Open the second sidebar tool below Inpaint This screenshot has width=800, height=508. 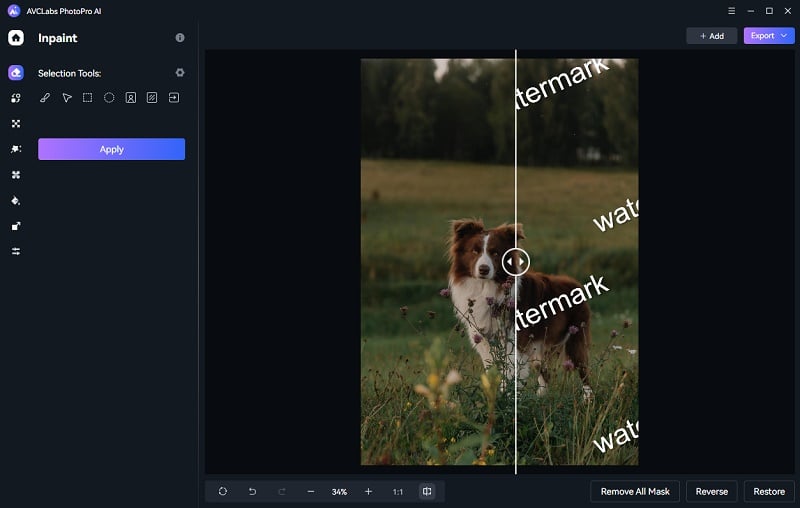click(16, 98)
